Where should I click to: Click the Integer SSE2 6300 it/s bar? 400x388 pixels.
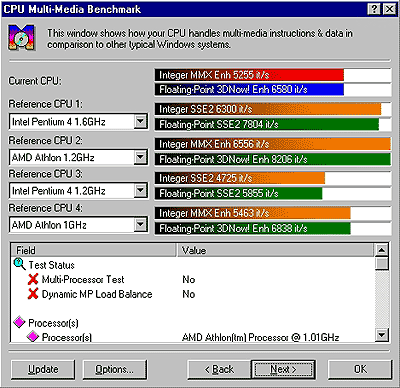point(268,109)
